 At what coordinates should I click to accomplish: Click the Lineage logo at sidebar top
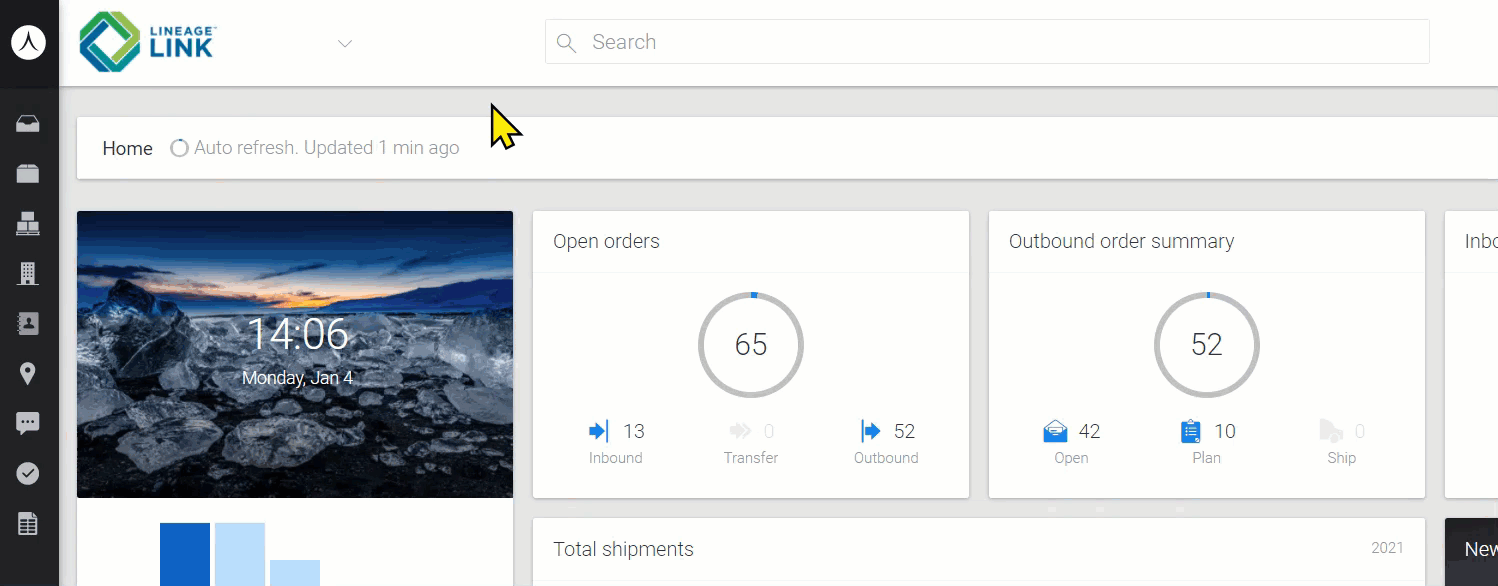coord(28,43)
